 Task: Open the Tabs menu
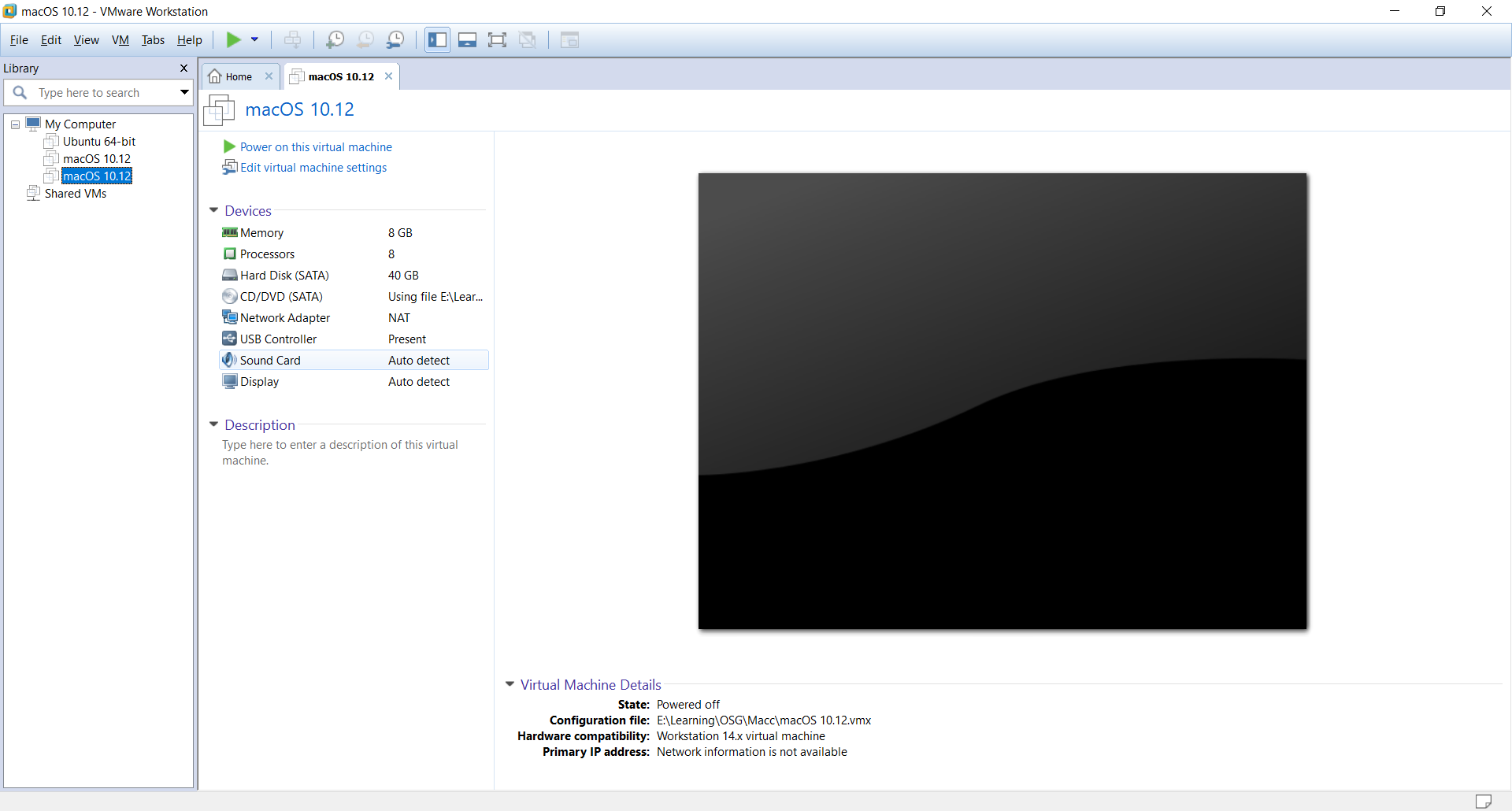(x=153, y=40)
